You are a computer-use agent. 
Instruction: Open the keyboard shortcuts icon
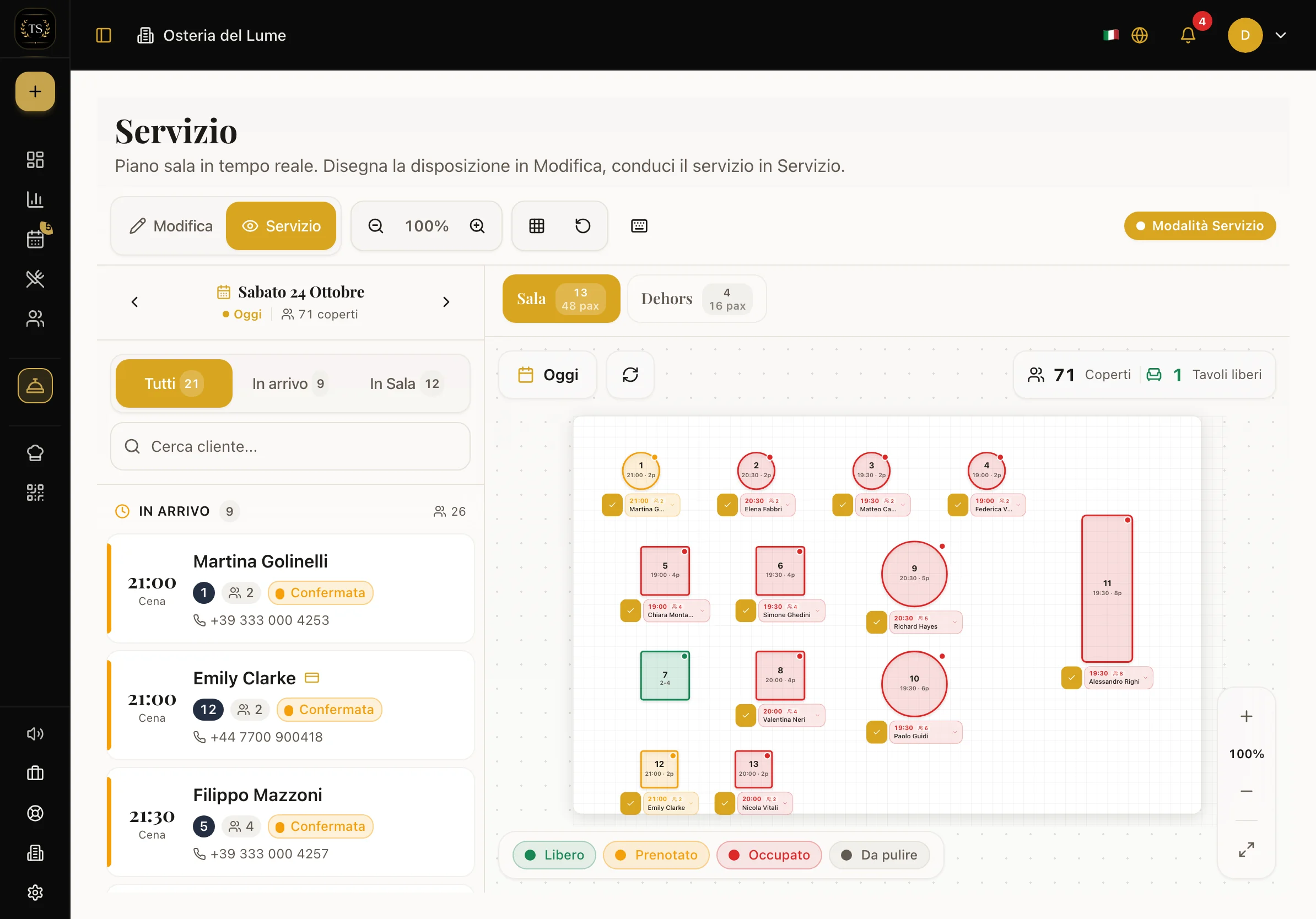click(x=639, y=226)
